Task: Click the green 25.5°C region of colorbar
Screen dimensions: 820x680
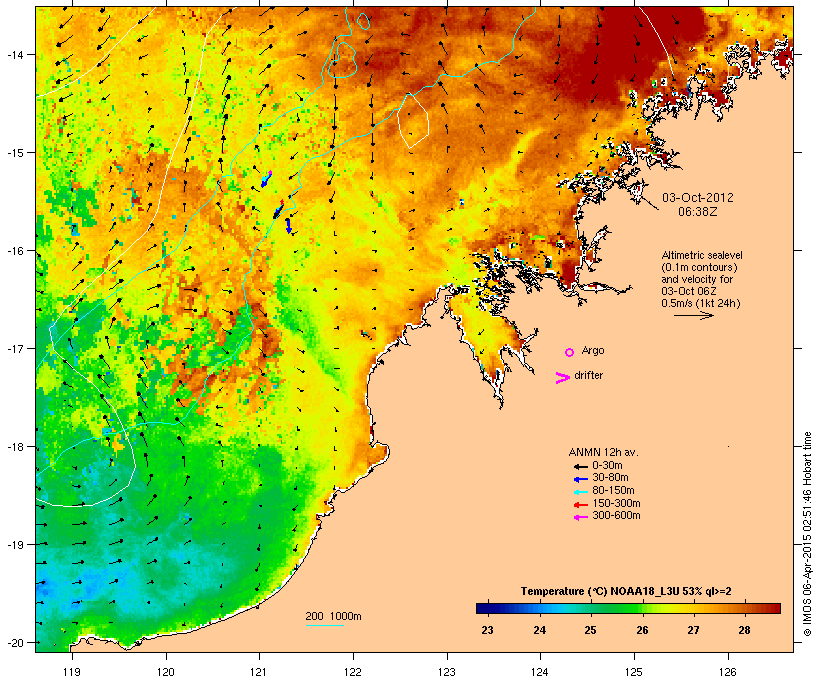Action: pos(616,608)
